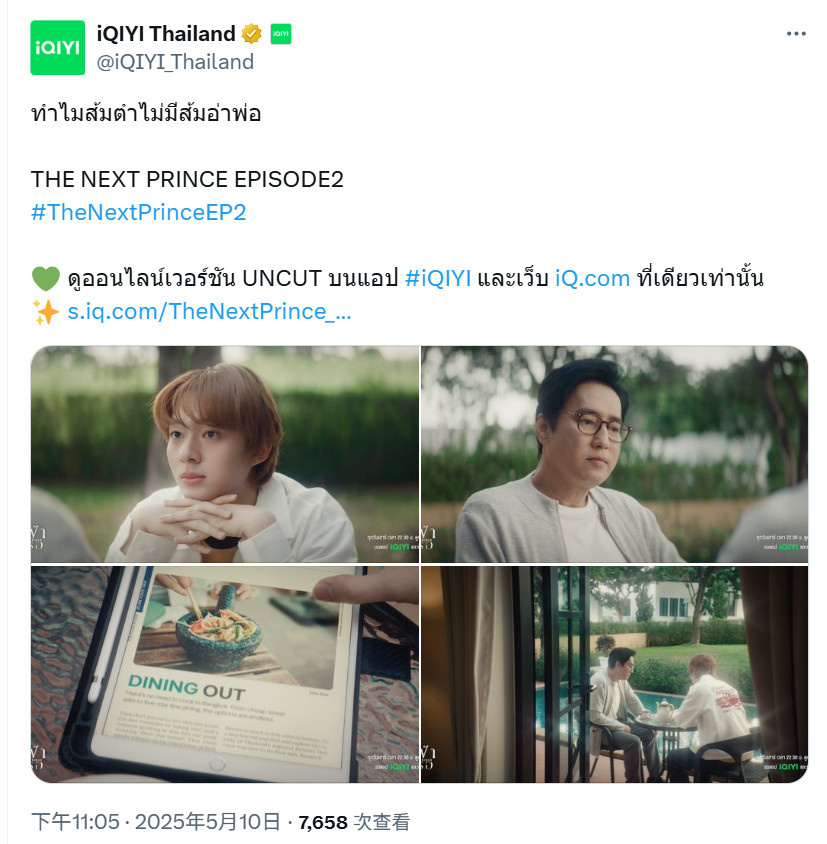Open the #TheNextPrinceEP2 hashtag
The image size is (827, 844).
click(138, 212)
